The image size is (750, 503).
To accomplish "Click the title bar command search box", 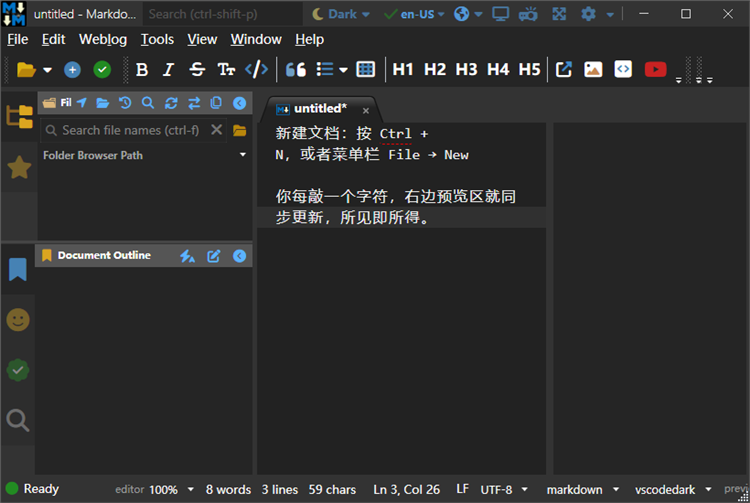I will pos(223,14).
